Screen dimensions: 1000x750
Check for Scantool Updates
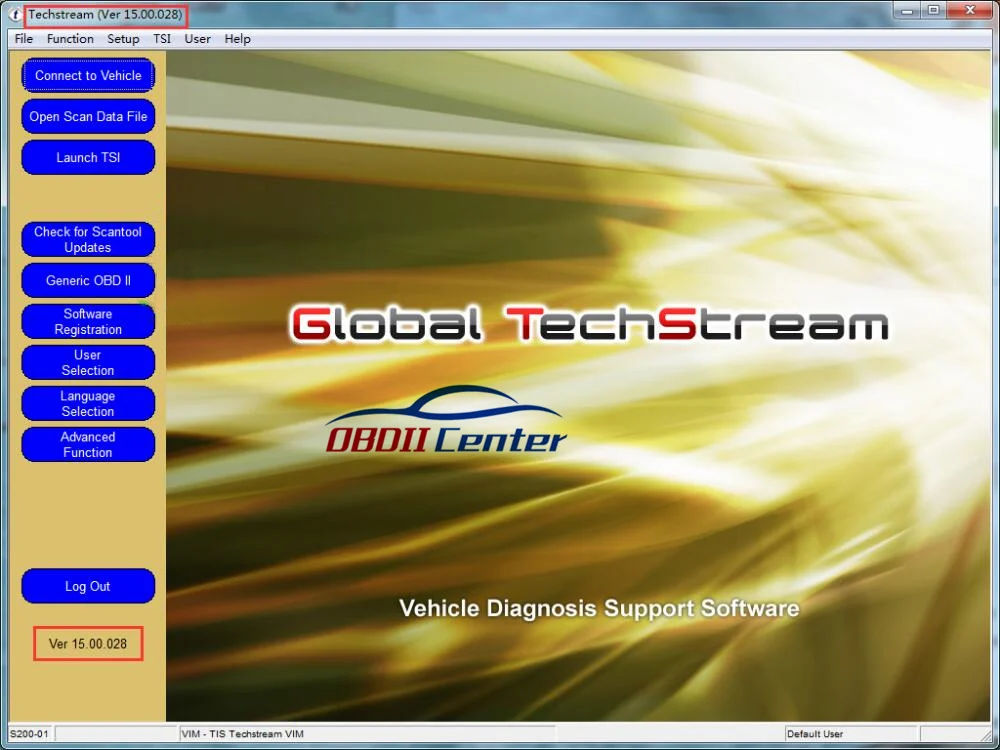(x=88, y=240)
